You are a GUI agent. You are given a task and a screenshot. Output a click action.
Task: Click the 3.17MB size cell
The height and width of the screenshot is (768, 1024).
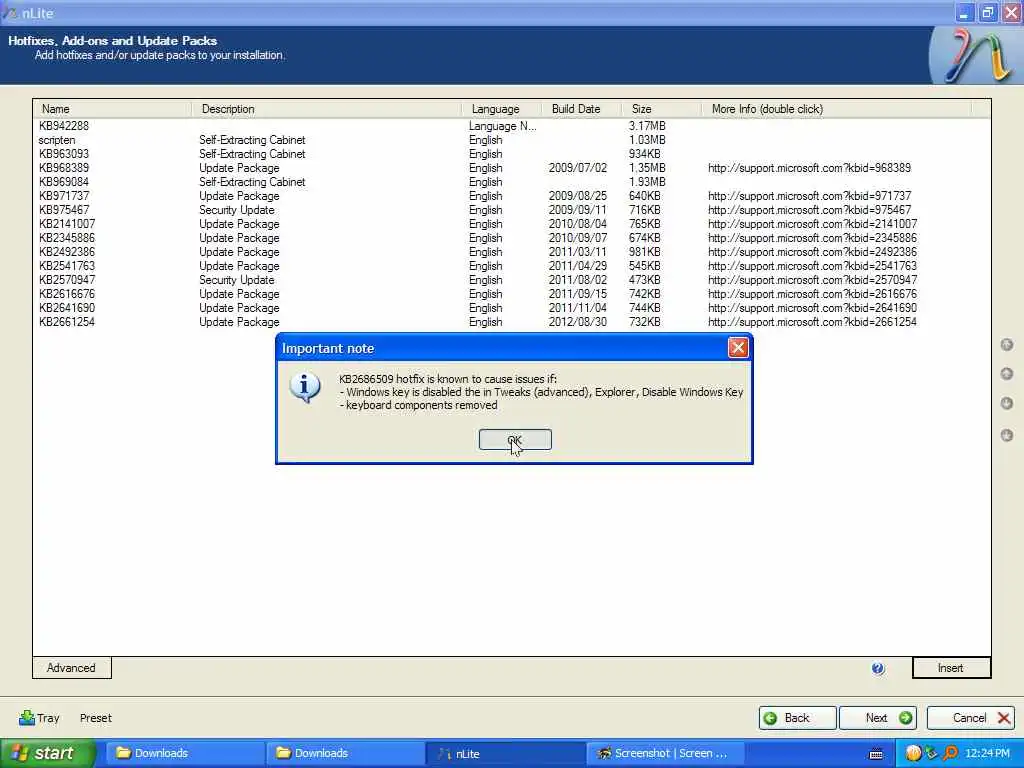[647, 126]
